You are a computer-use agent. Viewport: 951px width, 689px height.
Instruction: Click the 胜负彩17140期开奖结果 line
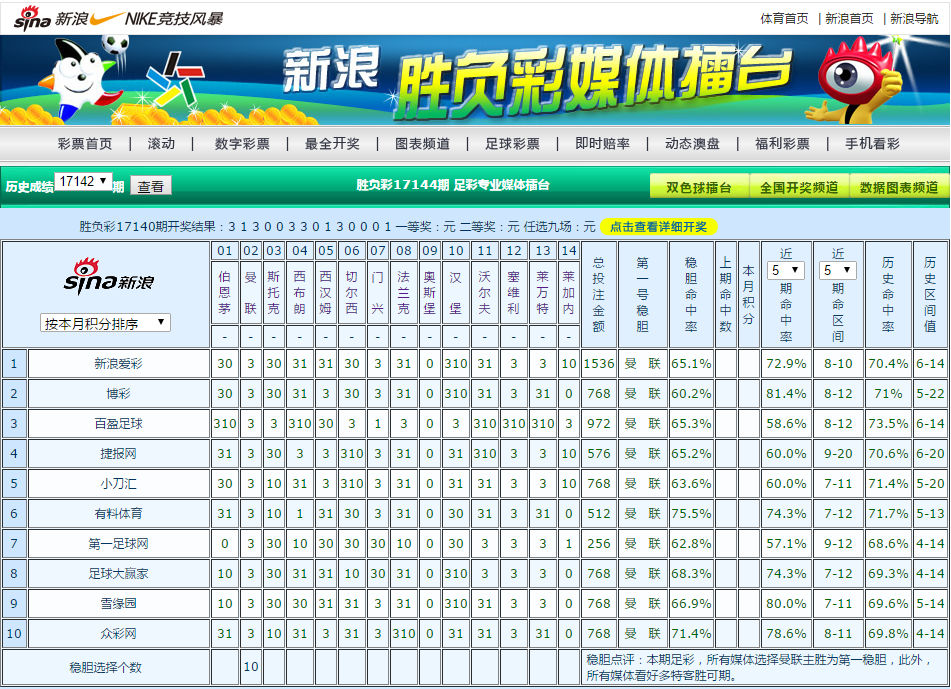tap(338, 227)
